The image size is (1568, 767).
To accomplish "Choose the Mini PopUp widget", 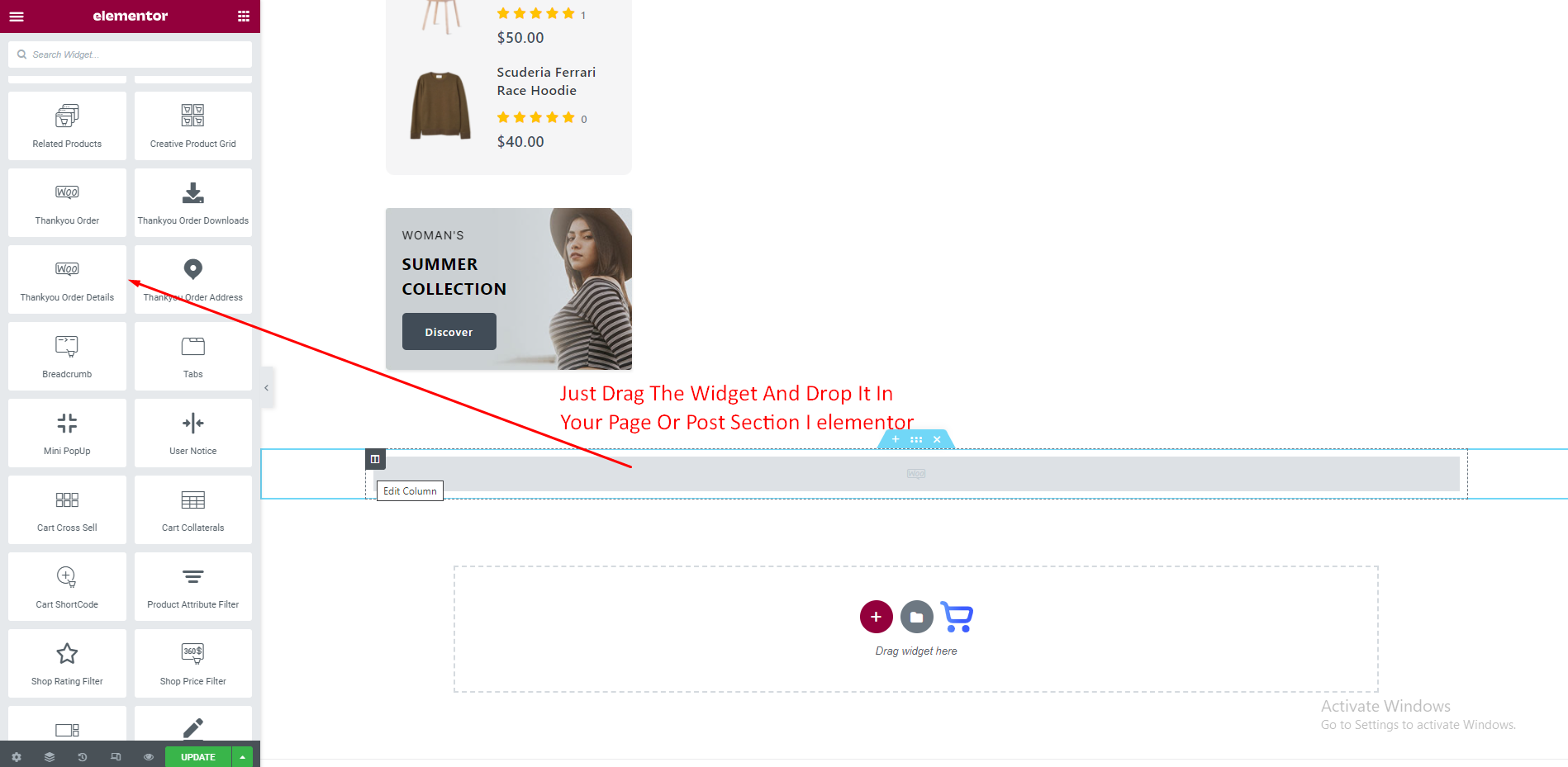I will pyautogui.click(x=67, y=433).
